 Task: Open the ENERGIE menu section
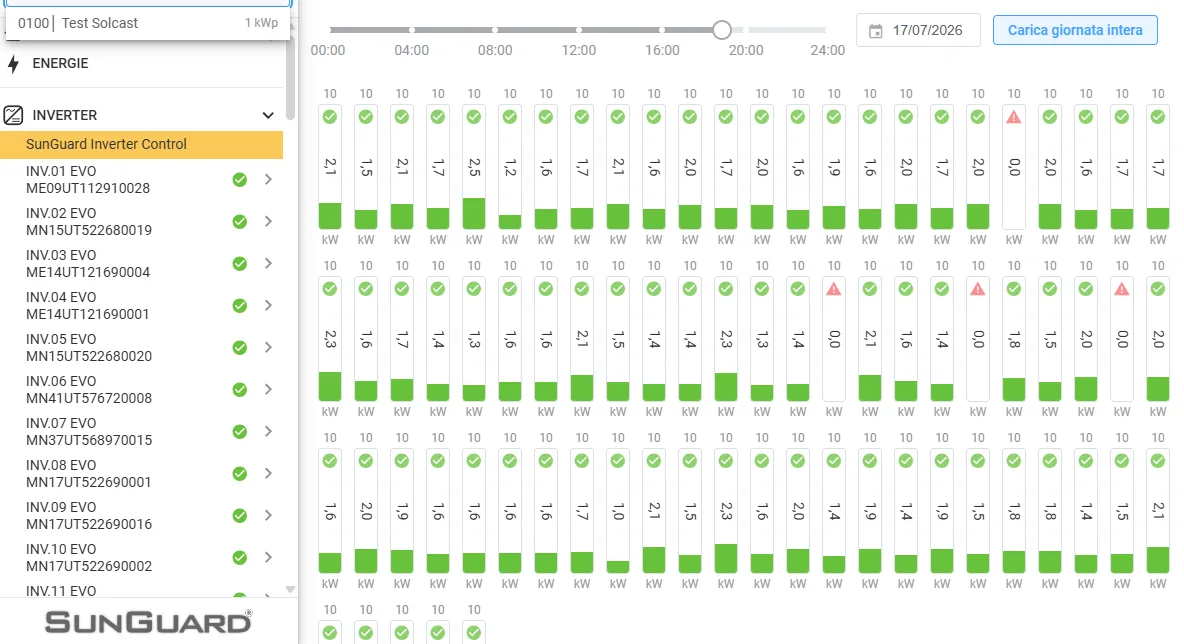click(x=60, y=64)
